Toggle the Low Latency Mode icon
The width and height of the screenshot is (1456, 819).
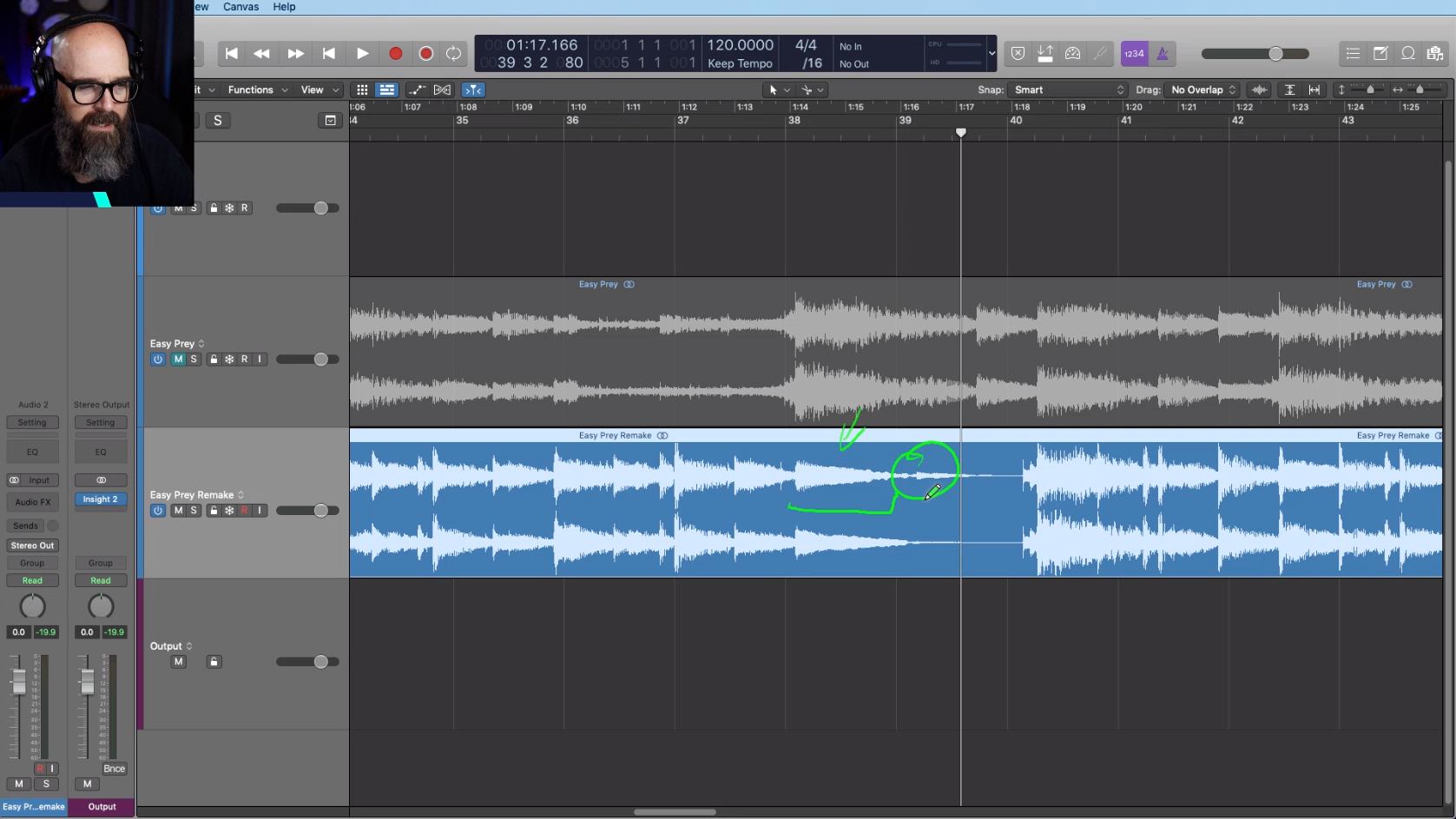1045,54
